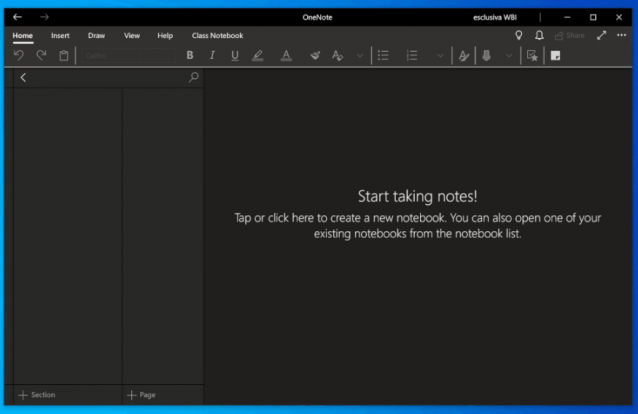This screenshot has height=414, width=638.
Task: Toggle the numbered list
Action: point(412,55)
